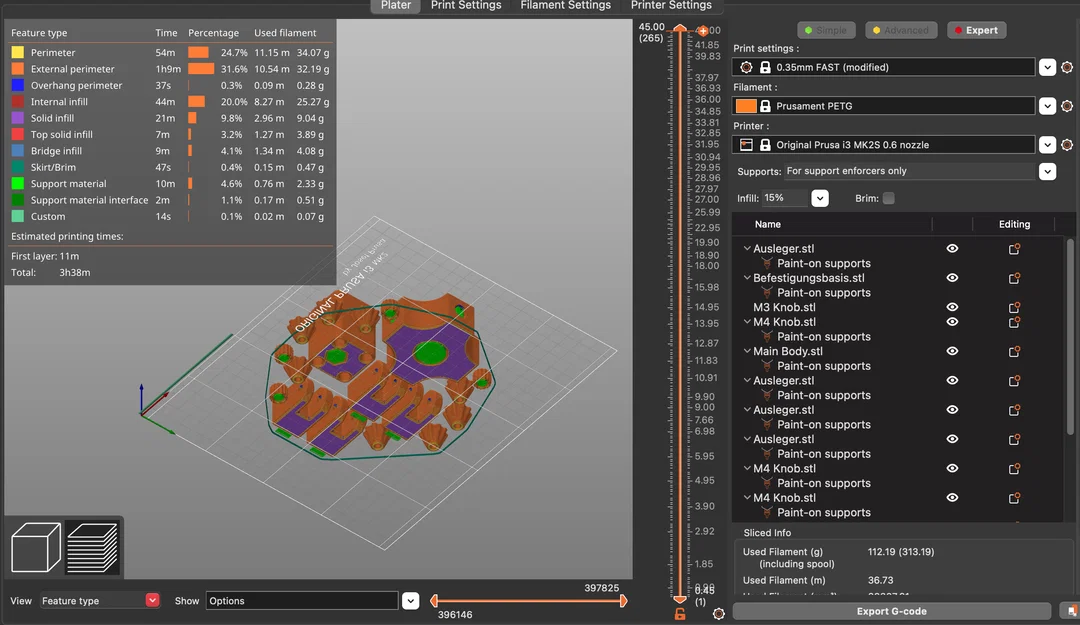Open filament settings gear beside Prusament PETG
The width and height of the screenshot is (1080, 625).
point(1067,106)
